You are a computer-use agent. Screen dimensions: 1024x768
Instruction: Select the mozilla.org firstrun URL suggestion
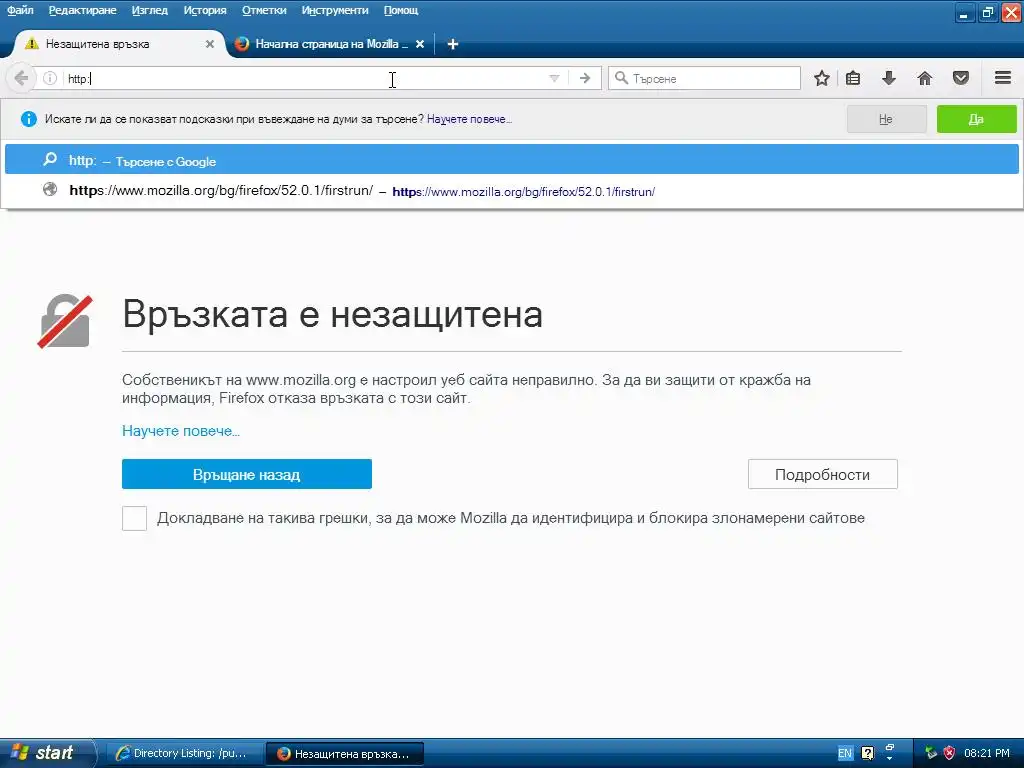click(x=511, y=191)
